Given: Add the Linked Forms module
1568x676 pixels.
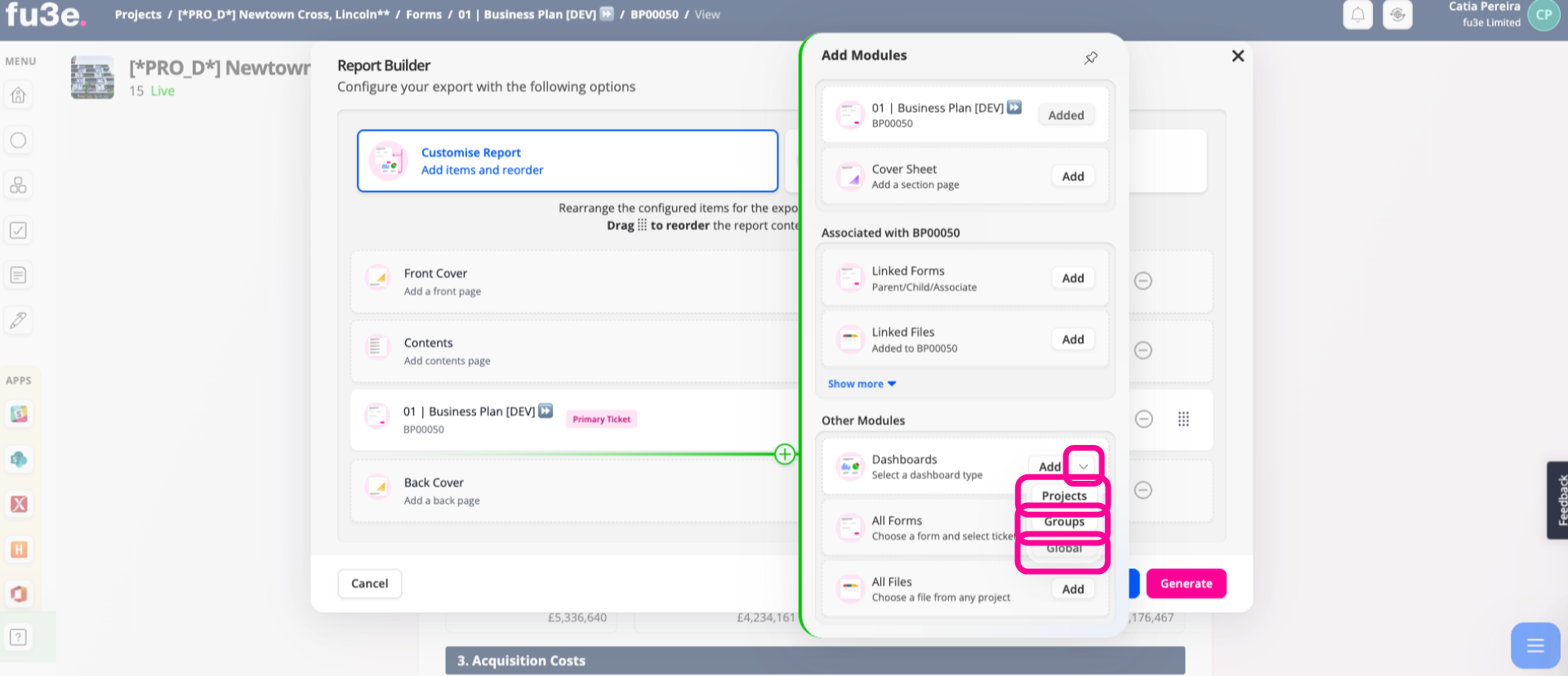Looking at the screenshot, I should click(1073, 278).
